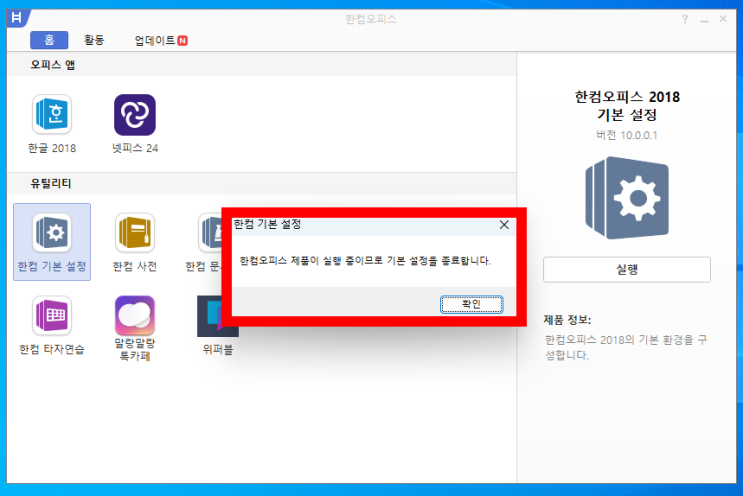The width and height of the screenshot is (743, 496).
Task: Click the large gear settings icon in the info panel
Action: pos(627,198)
